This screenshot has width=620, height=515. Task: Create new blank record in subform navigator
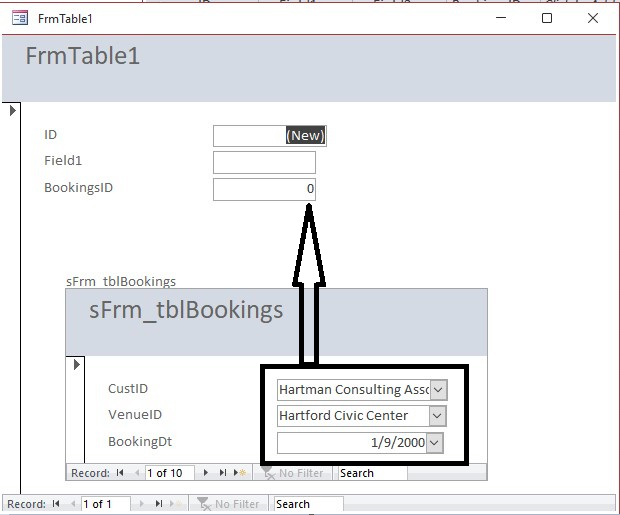point(240,473)
